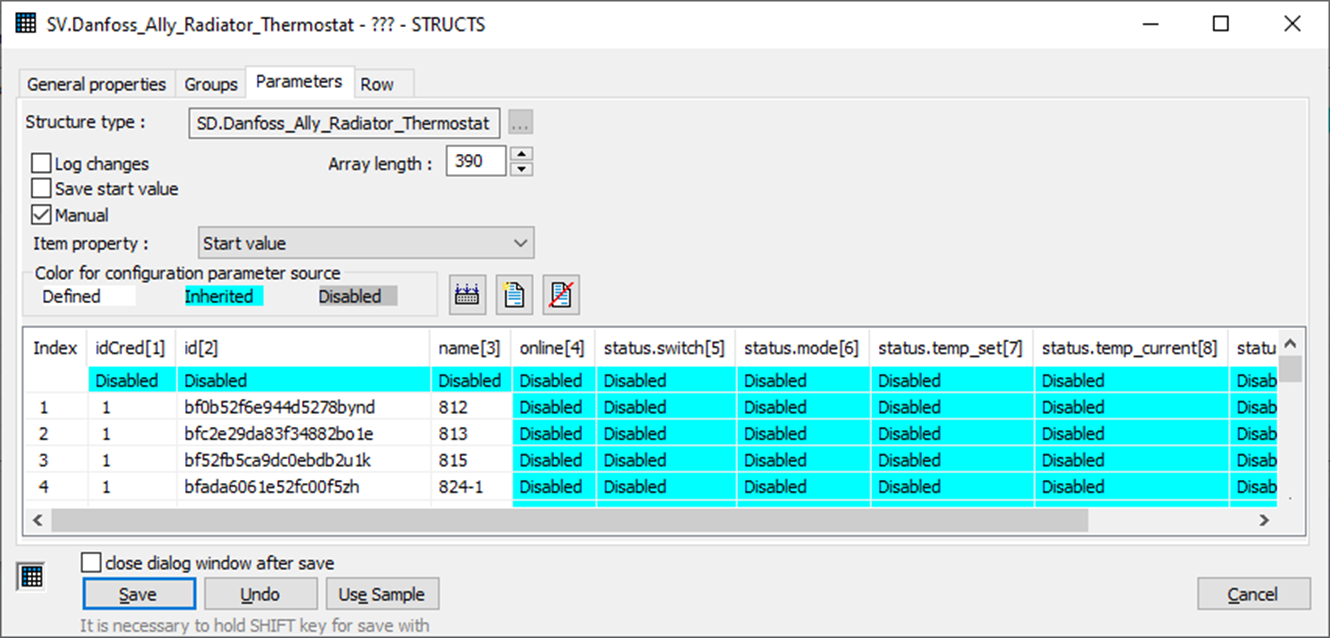This screenshot has height=638, width=1330.
Task: Click the horizontal scrollbar's left arrow
Action: (x=38, y=520)
